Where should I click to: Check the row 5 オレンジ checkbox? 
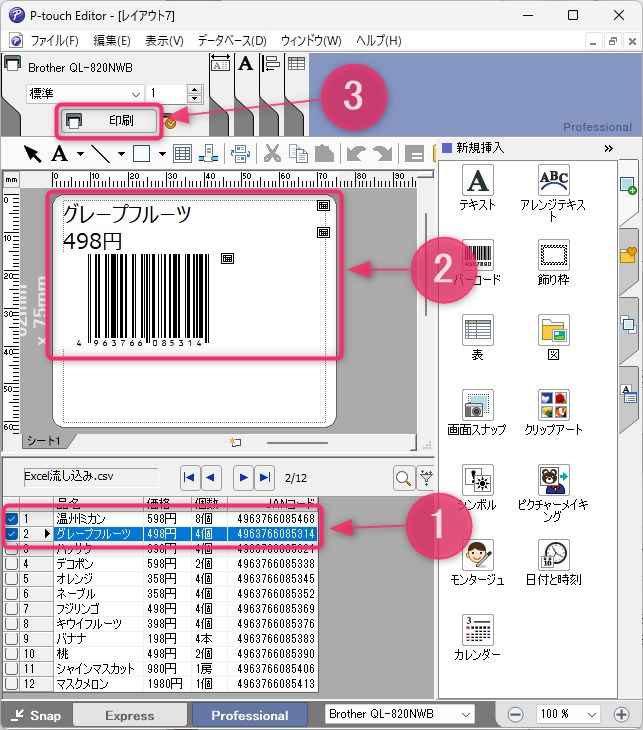point(11,579)
